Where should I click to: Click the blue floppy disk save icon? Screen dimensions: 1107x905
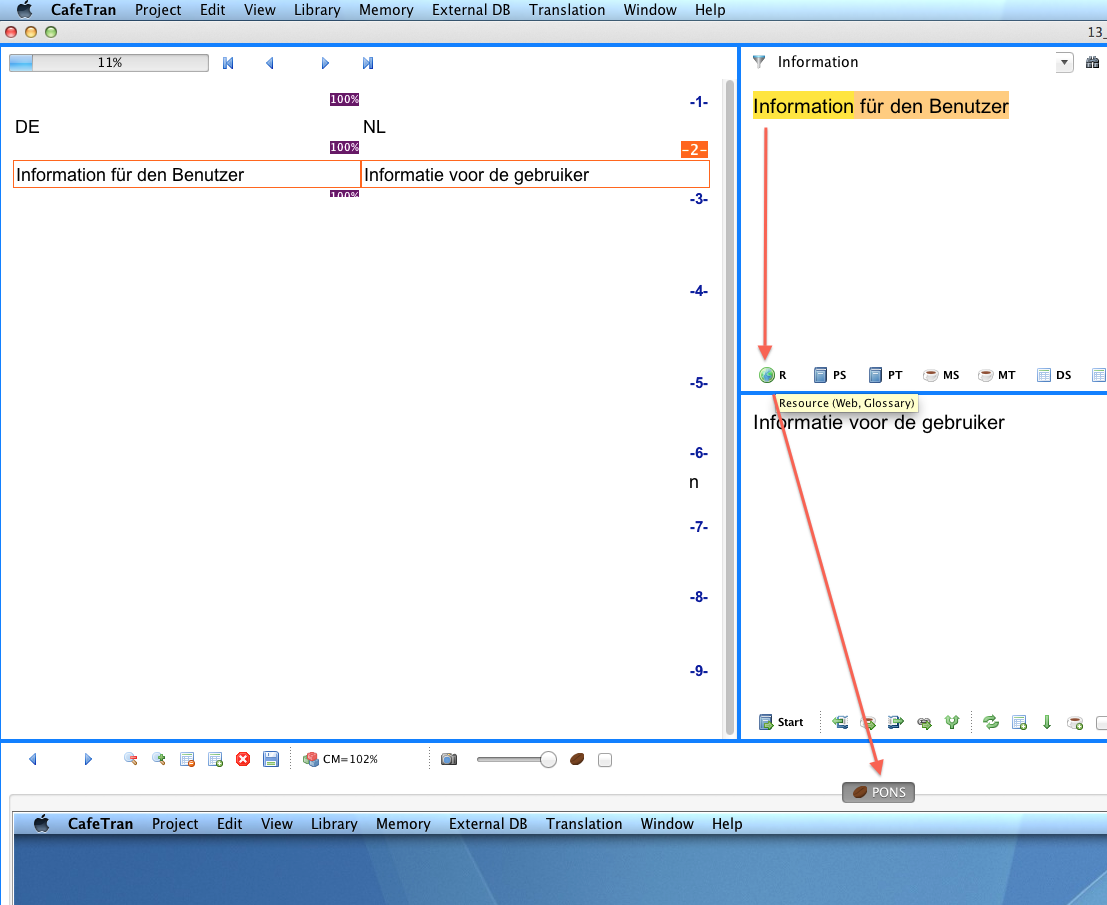click(x=270, y=760)
